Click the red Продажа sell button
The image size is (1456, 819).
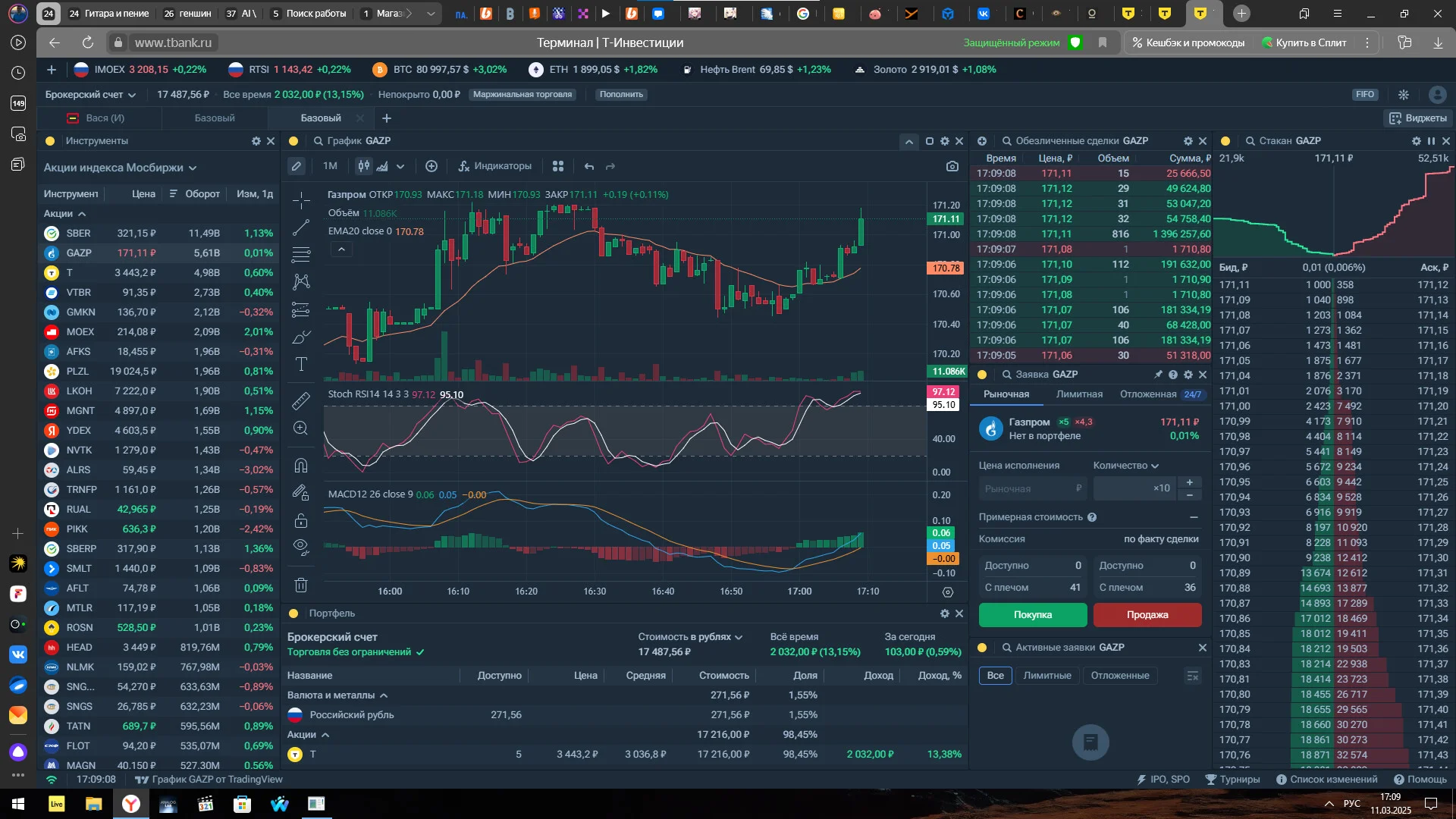pos(1147,615)
